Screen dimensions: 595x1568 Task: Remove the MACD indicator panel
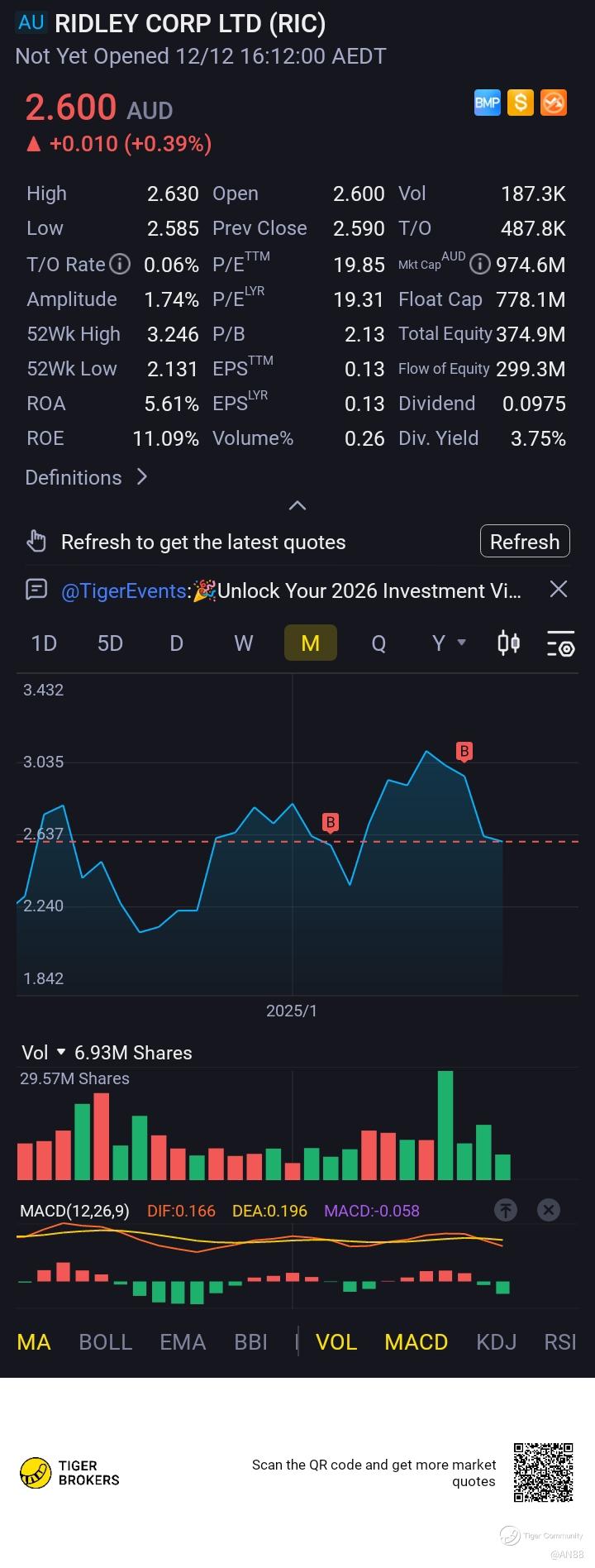tap(549, 1210)
